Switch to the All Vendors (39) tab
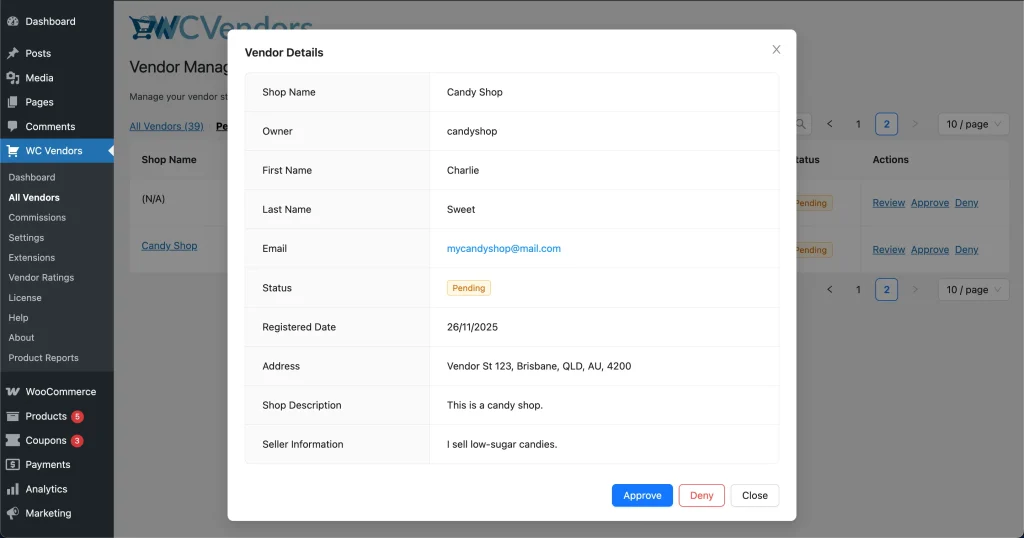 click(x=166, y=126)
